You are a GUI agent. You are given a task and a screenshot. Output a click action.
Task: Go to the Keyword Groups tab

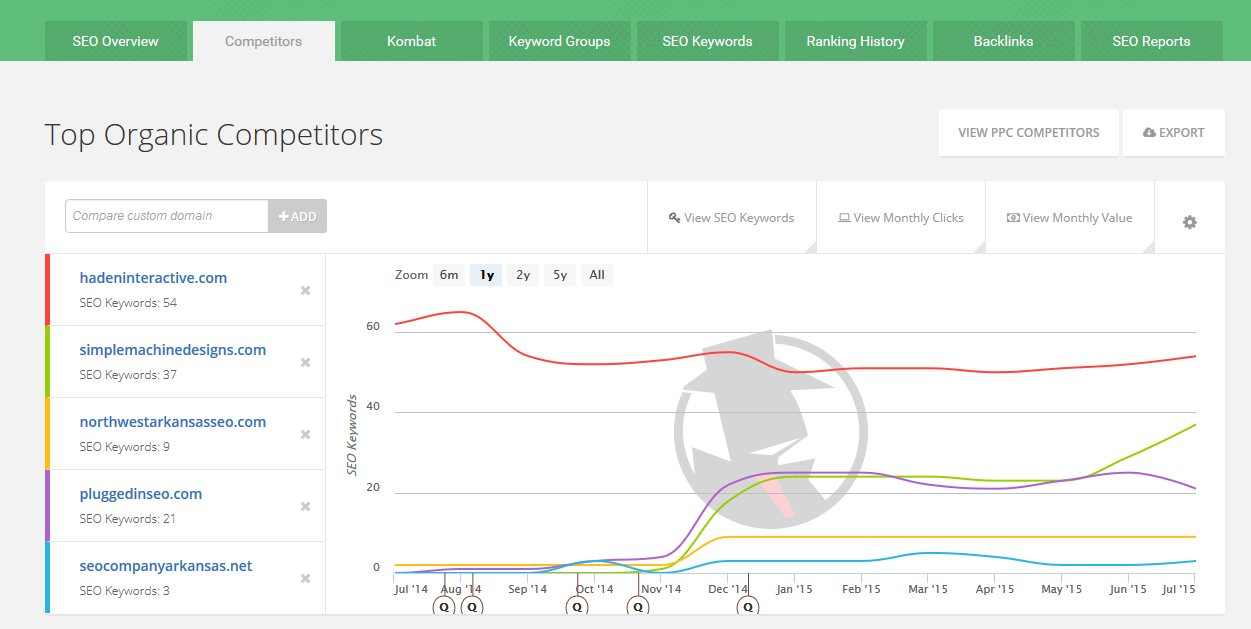tap(560, 41)
